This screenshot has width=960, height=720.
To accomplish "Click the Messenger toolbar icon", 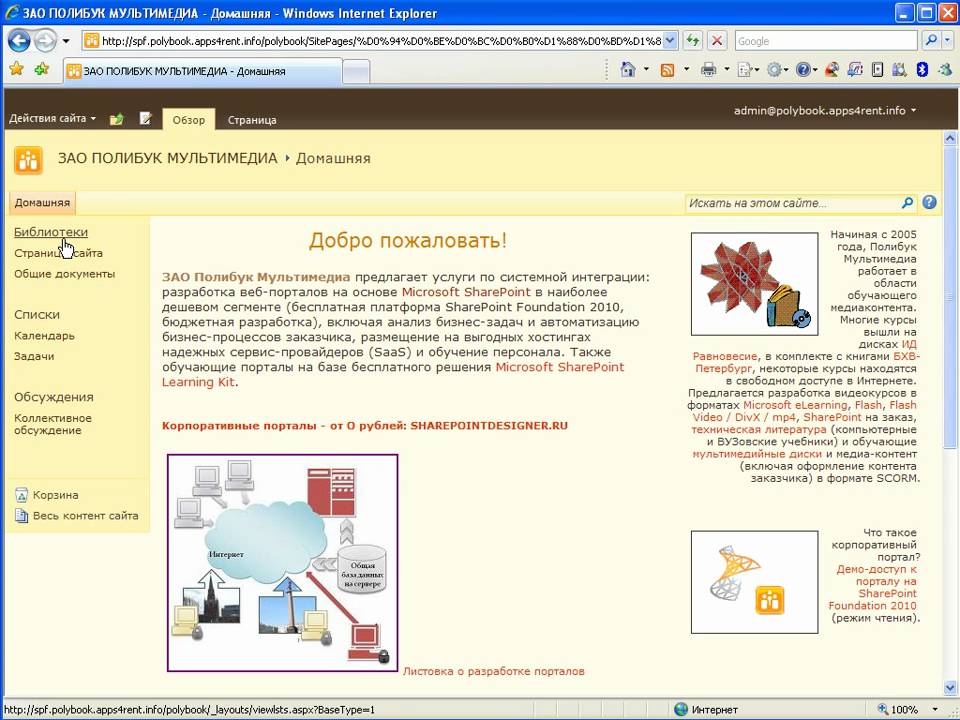I will click(944, 70).
